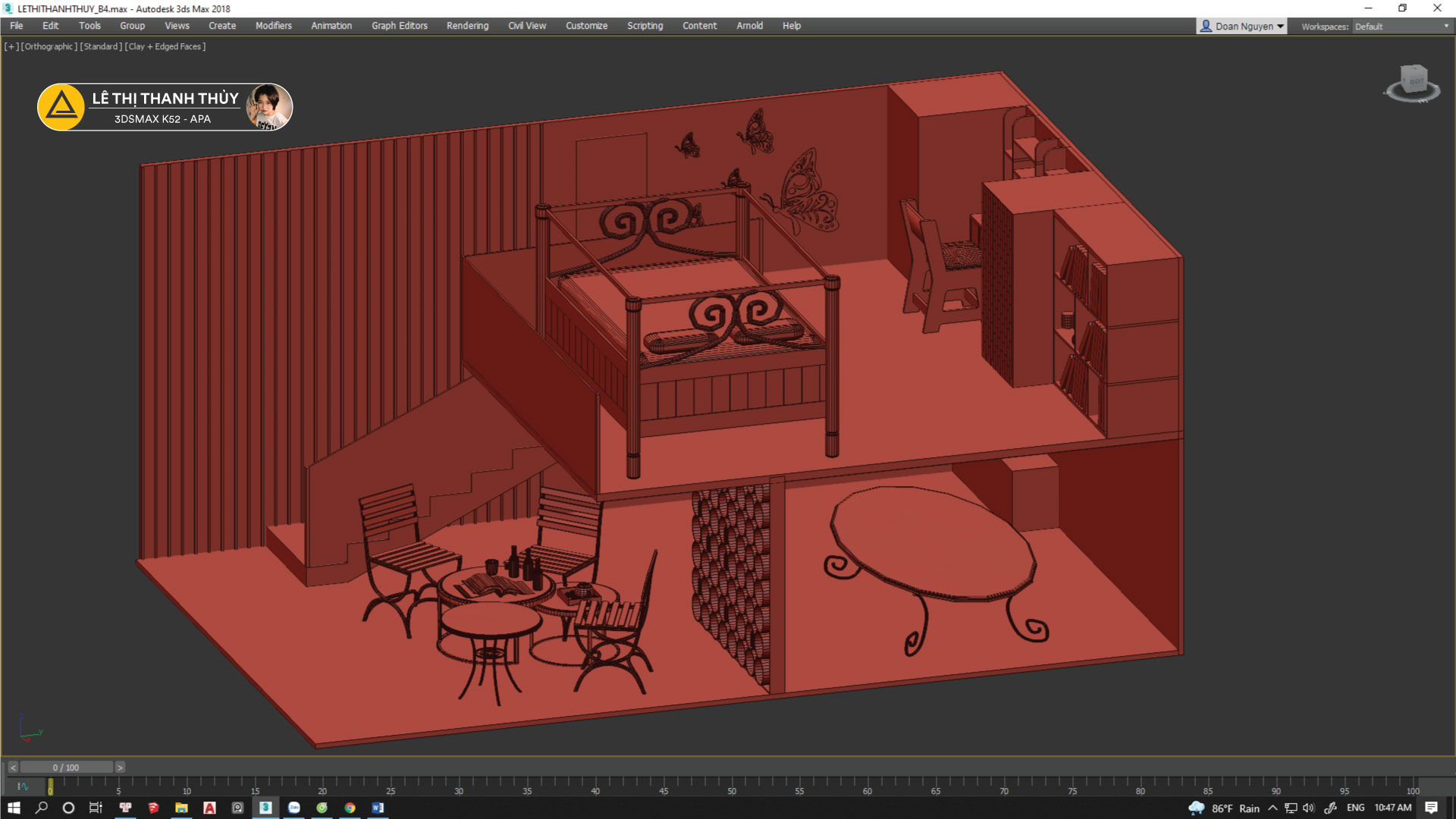The height and width of the screenshot is (819, 1456).
Task: Switch to 3ds Max taskbar icon
Action: (265, 808)
